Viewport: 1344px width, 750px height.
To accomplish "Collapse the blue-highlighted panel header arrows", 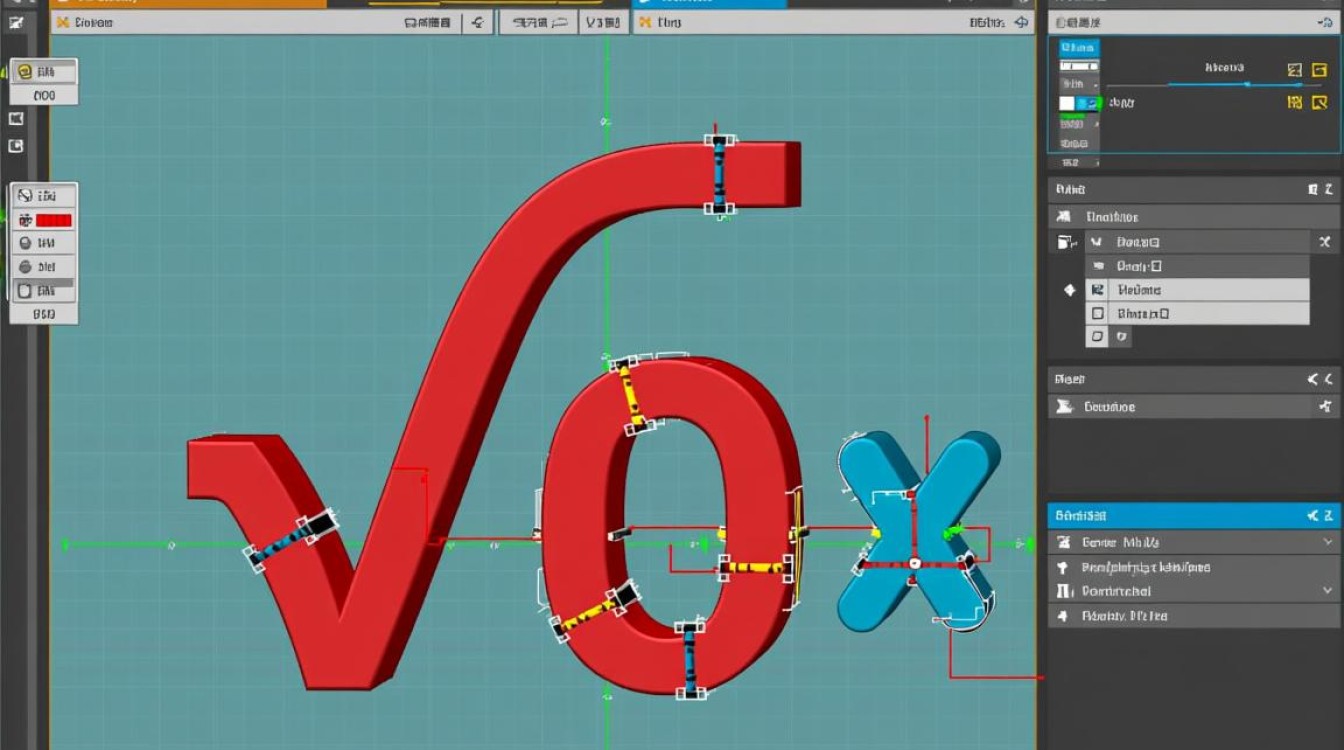I will 1319,516.
